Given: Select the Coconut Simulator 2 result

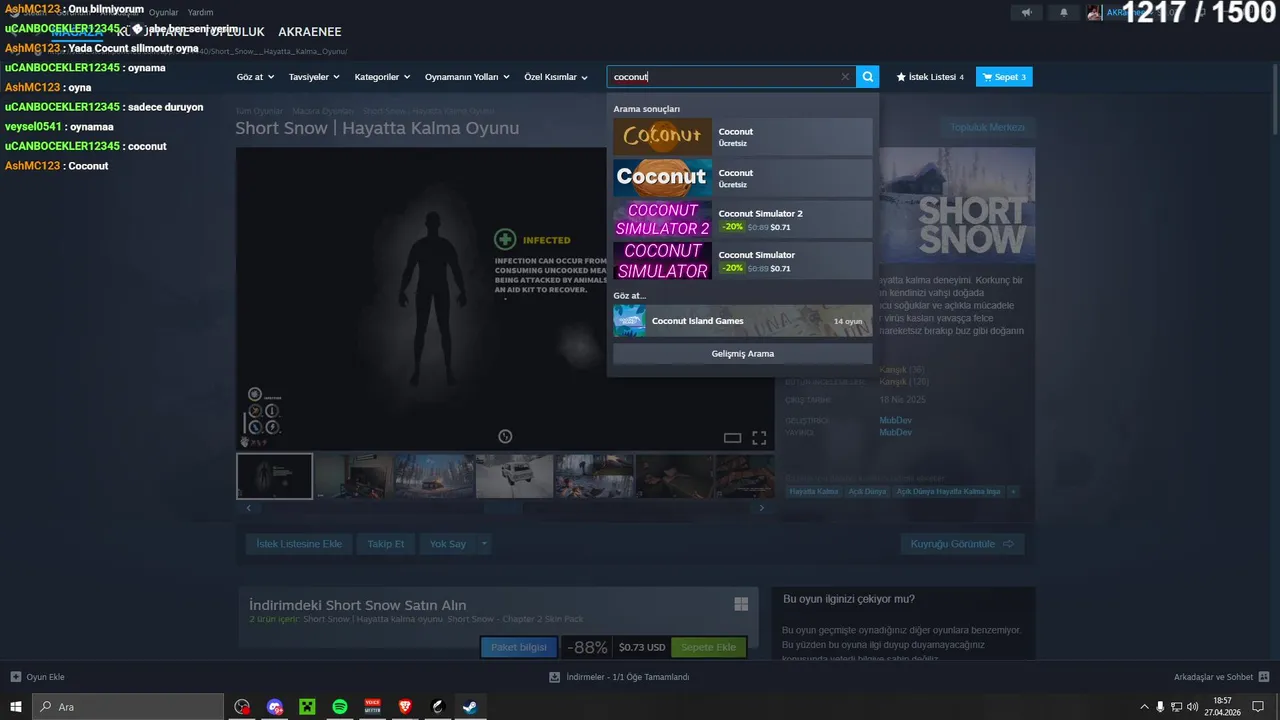Looking at the screenshot, I should pyautogui.click(x=742, y=219).
